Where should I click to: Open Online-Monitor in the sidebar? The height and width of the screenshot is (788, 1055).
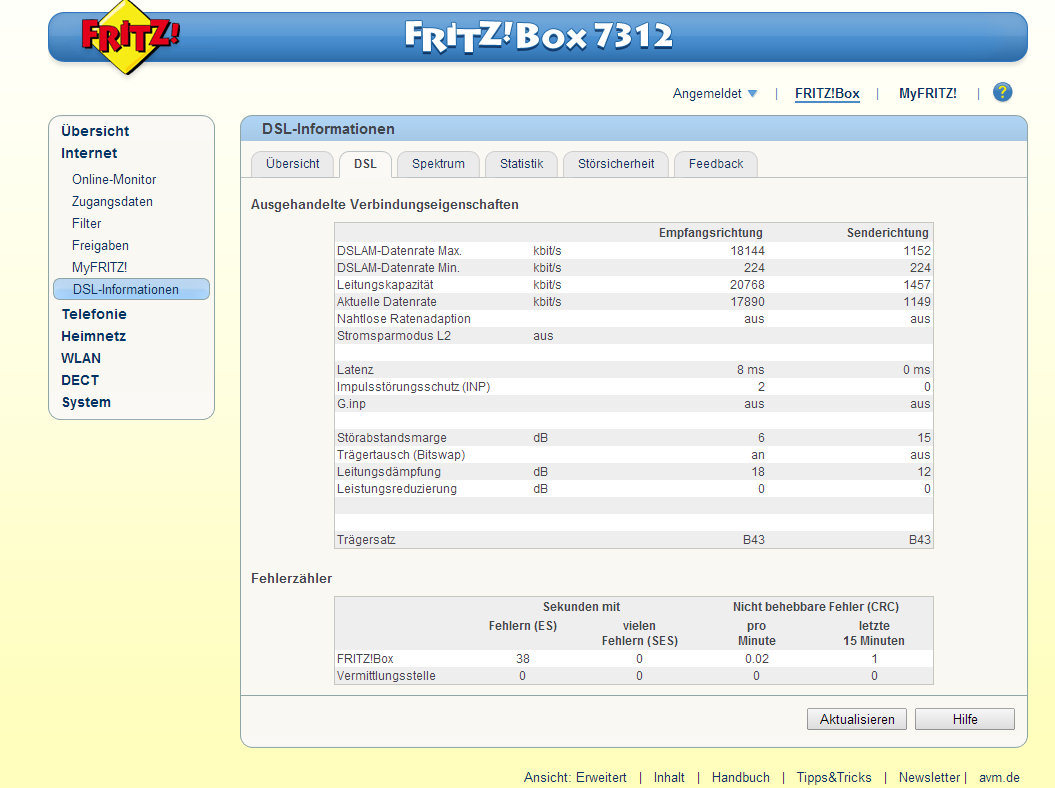pos(114,180)
